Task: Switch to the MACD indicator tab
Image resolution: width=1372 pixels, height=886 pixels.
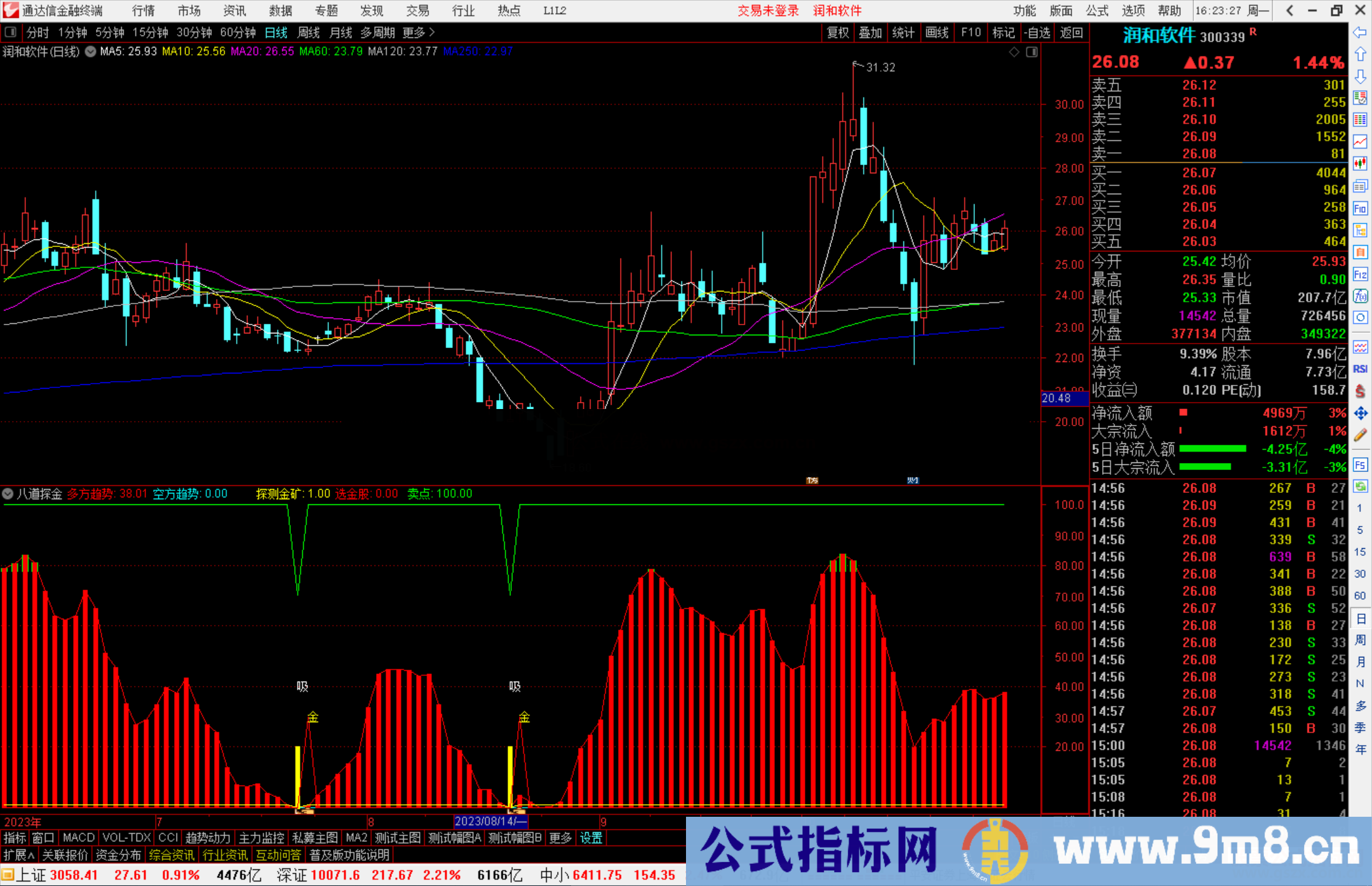Action: click(78, 838)
